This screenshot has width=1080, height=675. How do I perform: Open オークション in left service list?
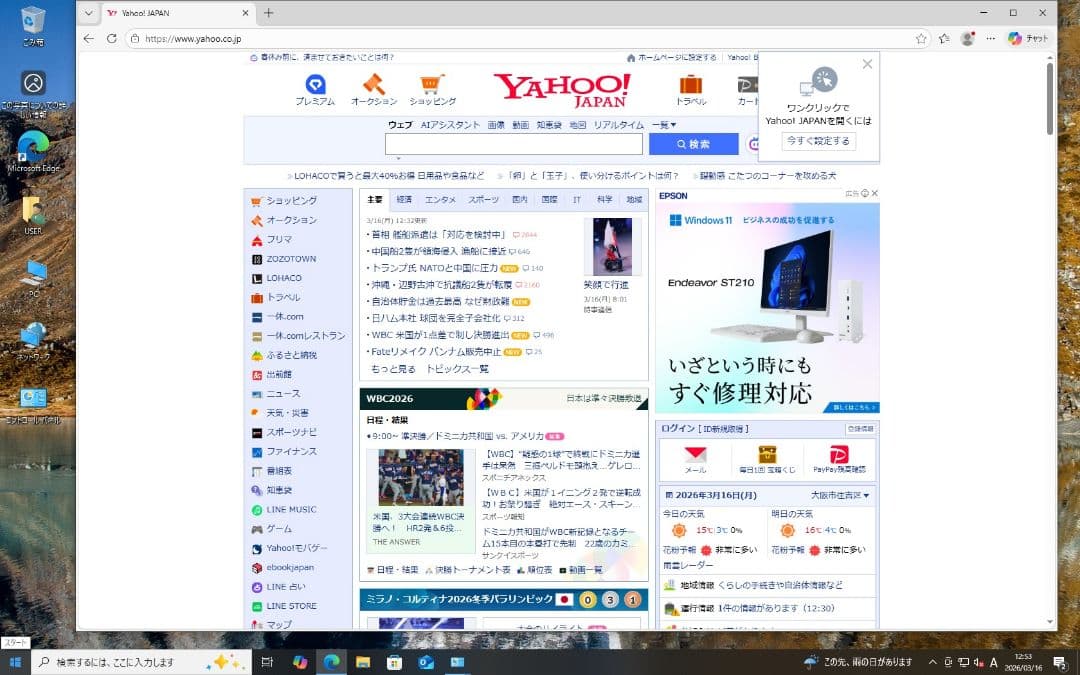(x=291, y=220)
